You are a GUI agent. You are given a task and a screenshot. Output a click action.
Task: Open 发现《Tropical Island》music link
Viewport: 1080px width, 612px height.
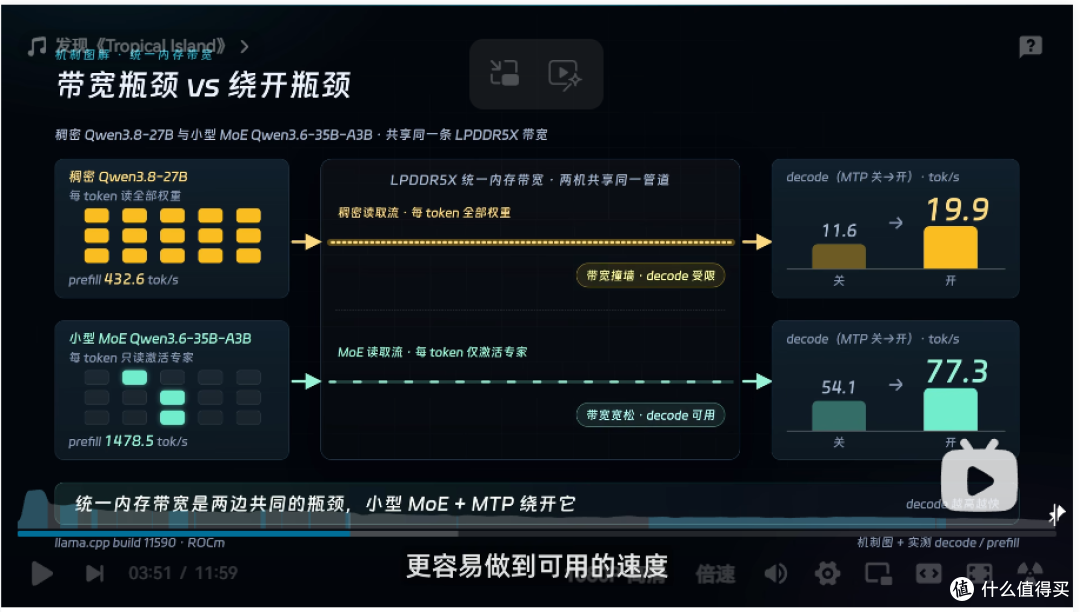tap(141, 45)
